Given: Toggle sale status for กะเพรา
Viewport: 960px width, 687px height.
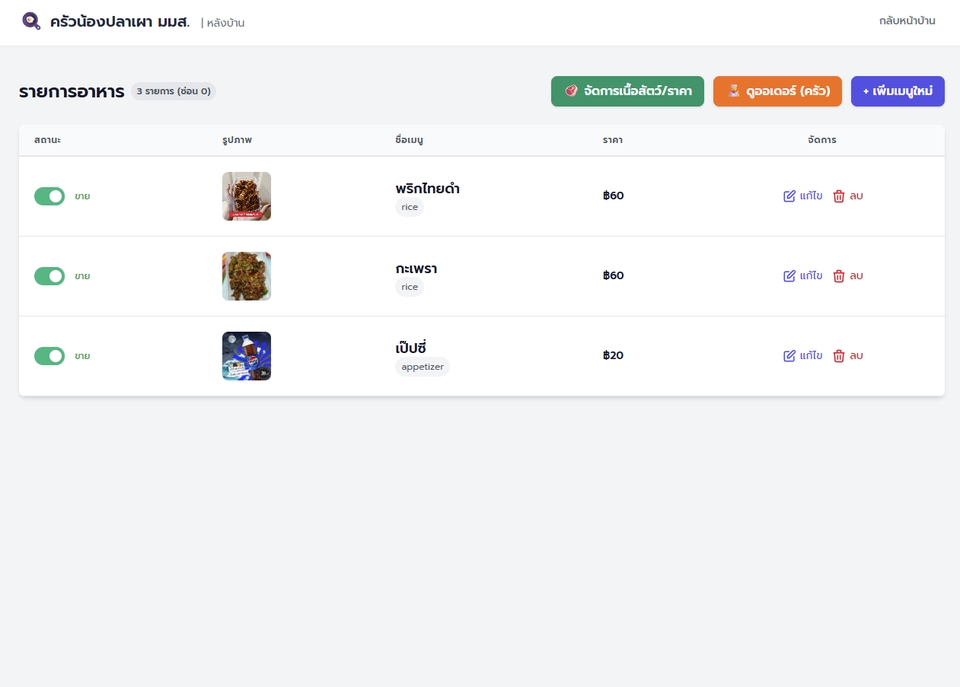Looking at the screenshot, I should click(50, 276).
